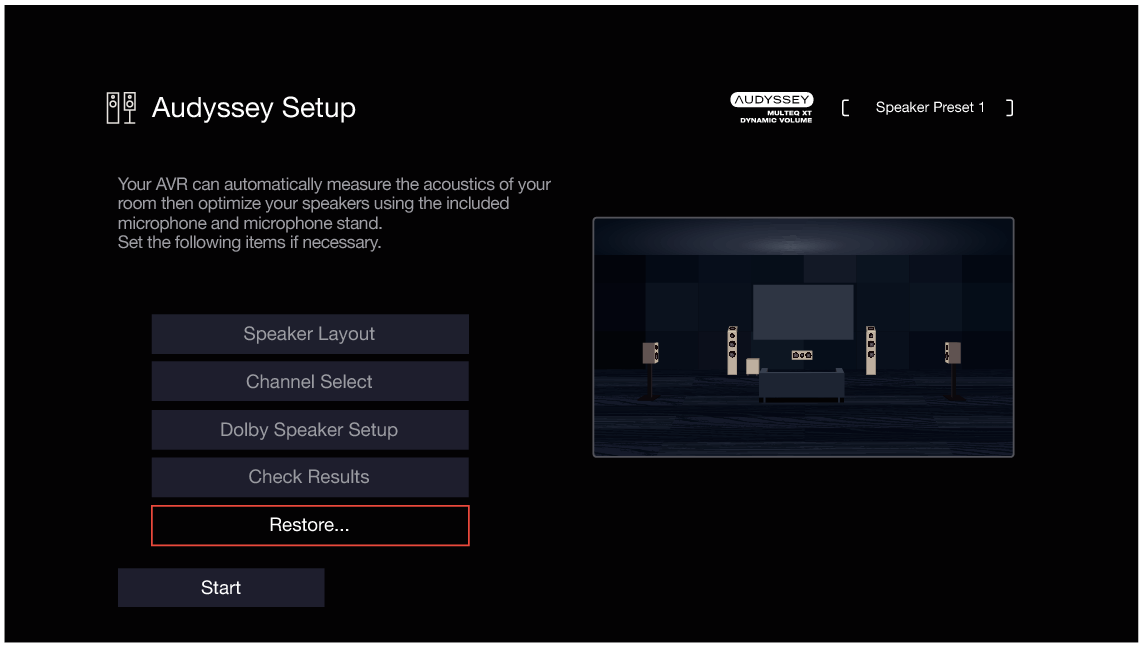Screen dimensions: 1143x647
Task: Click the speaker icon beside Audyssey Setup title
Action: click(x=121, y=105)
